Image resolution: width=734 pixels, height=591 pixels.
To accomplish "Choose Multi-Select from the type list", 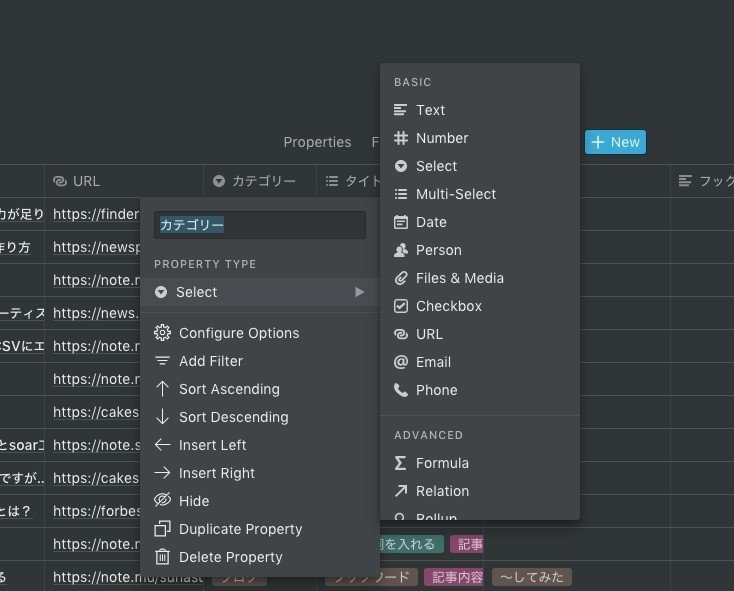I will 455,194.
